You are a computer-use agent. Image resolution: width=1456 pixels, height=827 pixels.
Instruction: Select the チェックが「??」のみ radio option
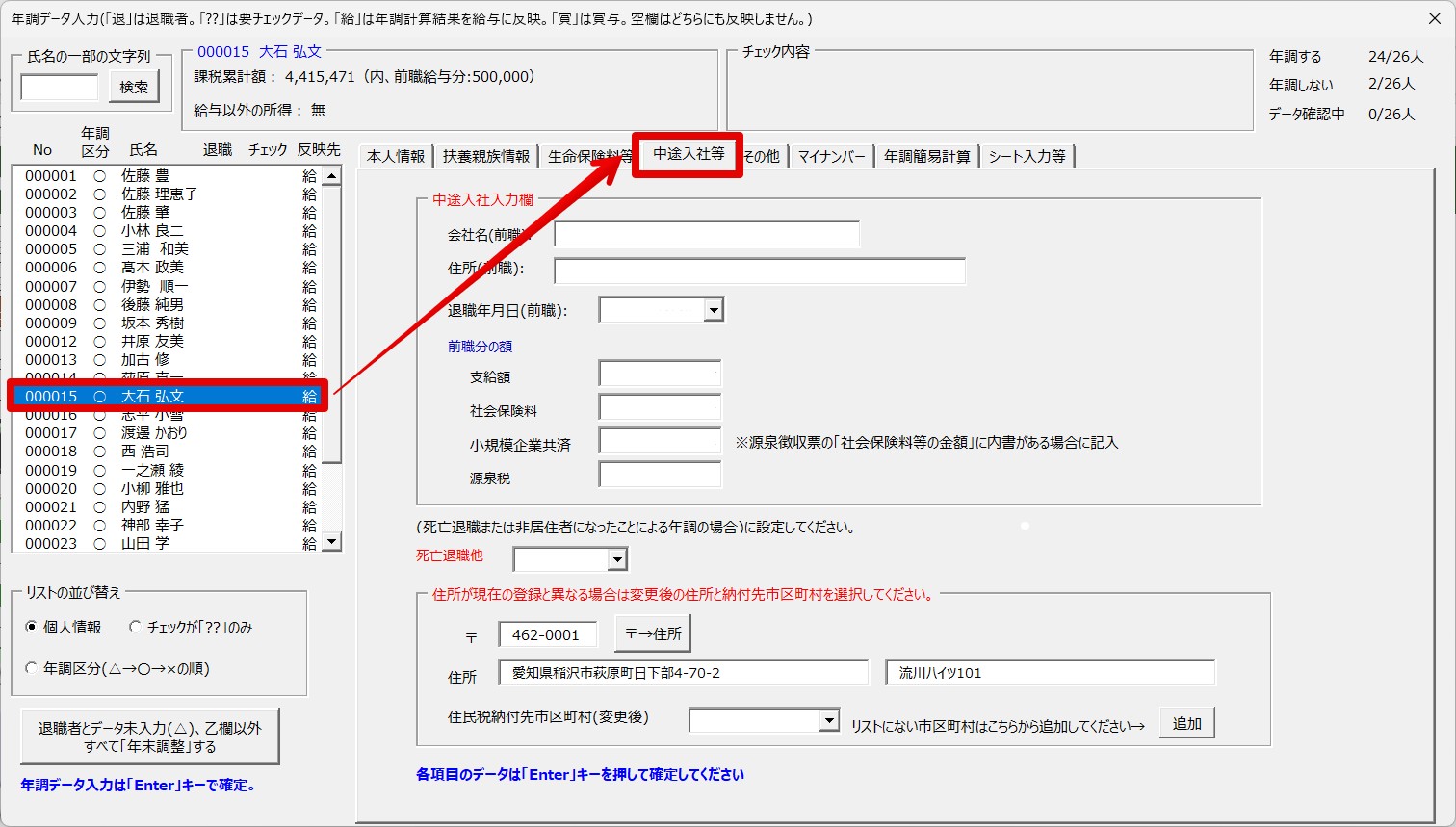(x=136, y=627)
